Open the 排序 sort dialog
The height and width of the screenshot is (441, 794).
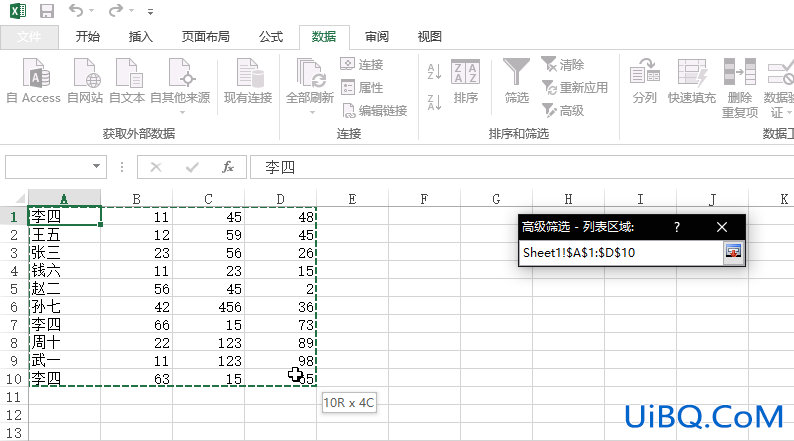tap(465, 81)
